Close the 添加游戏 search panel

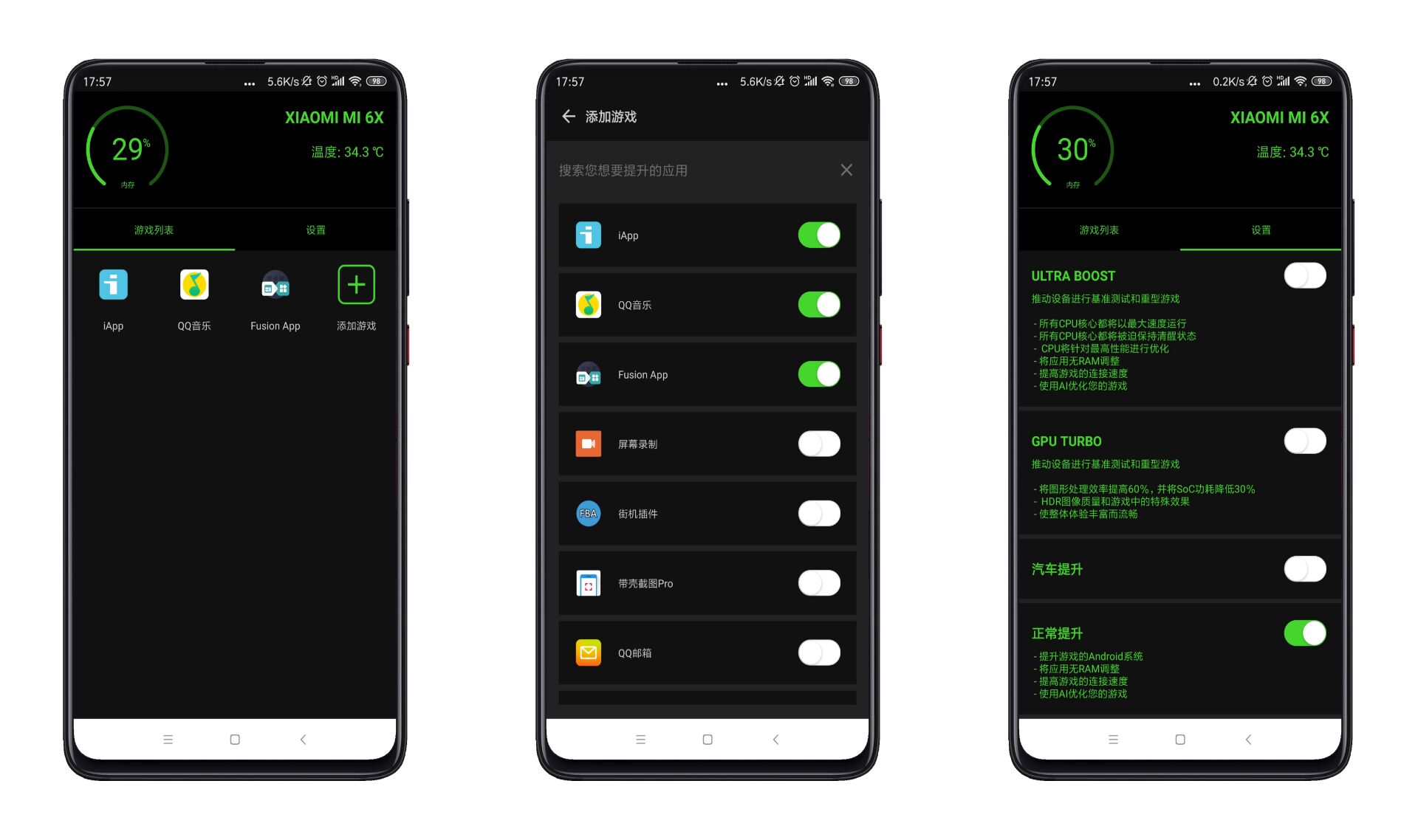[846, 170]
